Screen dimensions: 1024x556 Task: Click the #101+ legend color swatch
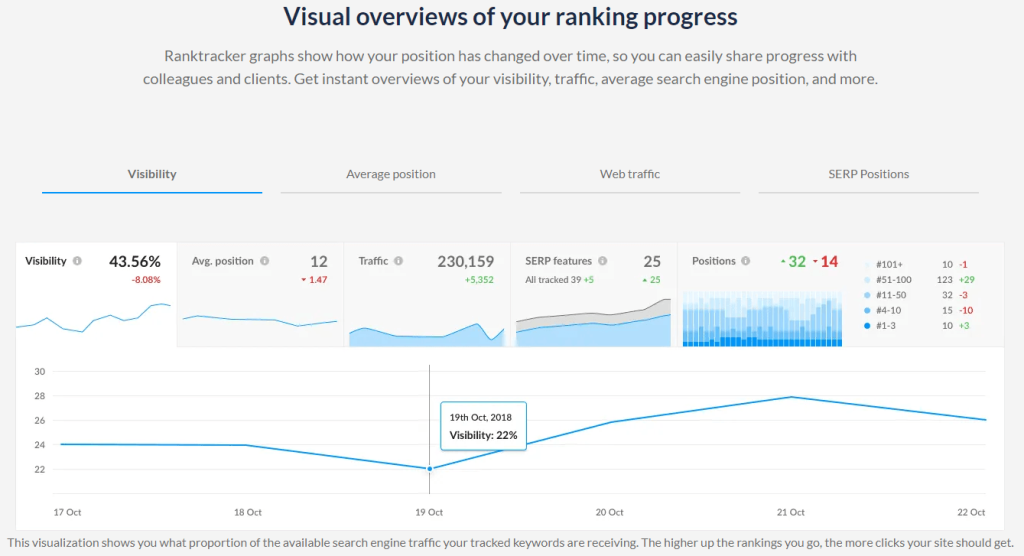(x=866, y=264)
